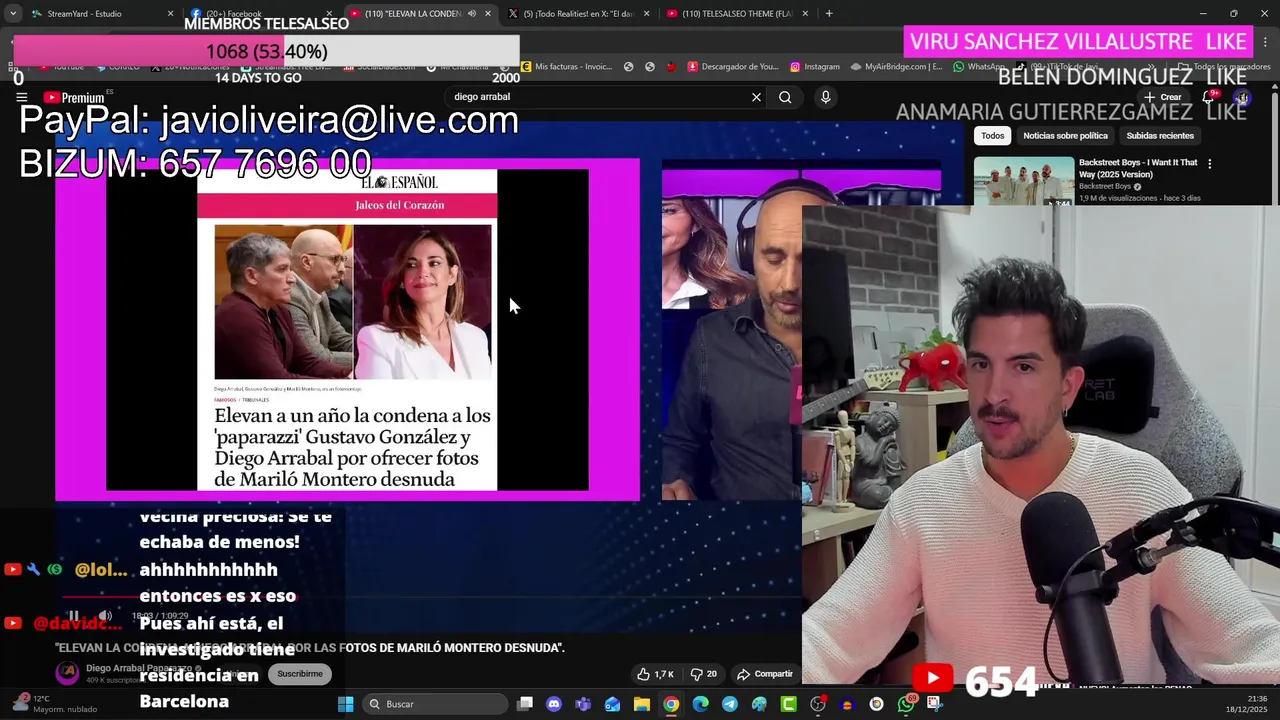Open the Crear video button
The height and width of the screenshot is (720, 1280).
1164,97
